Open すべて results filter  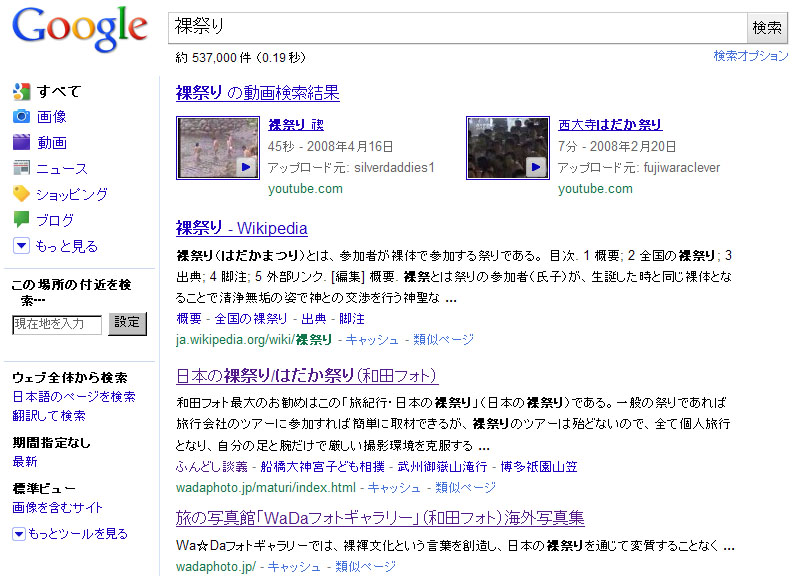pos(59,91)
